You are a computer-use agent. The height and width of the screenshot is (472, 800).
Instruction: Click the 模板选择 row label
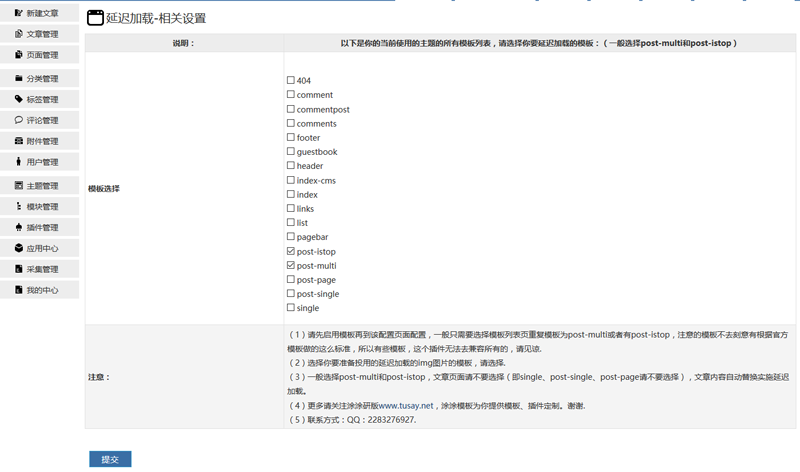104,188
